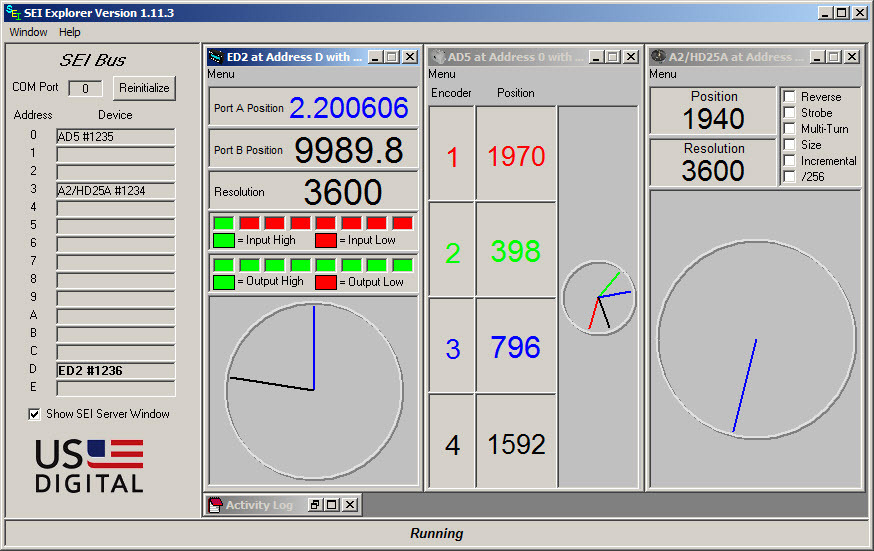Click the Reinitialize button
Screen dimensions: 874x551
tap(144, 88)
